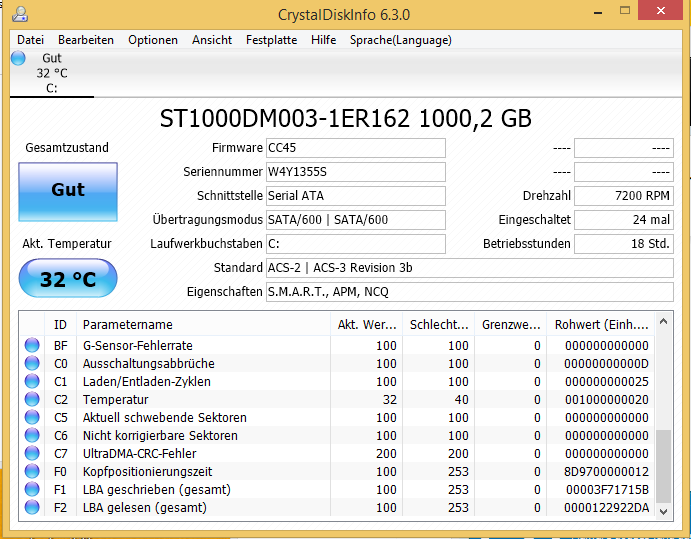Viewport: 691px width, 539px height.
Task: Click the CrystalDiskInfo app icon in the title bar
Action: pos(20,14)
